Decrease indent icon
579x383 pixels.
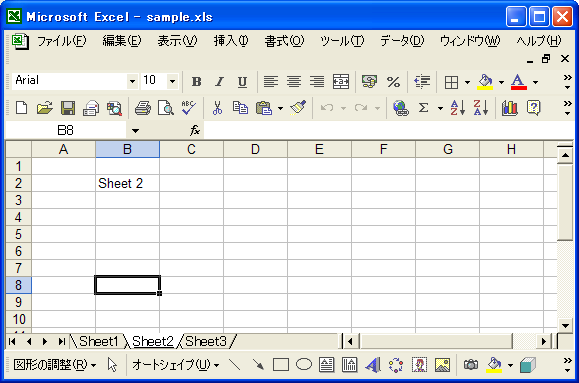coord(422,82)
